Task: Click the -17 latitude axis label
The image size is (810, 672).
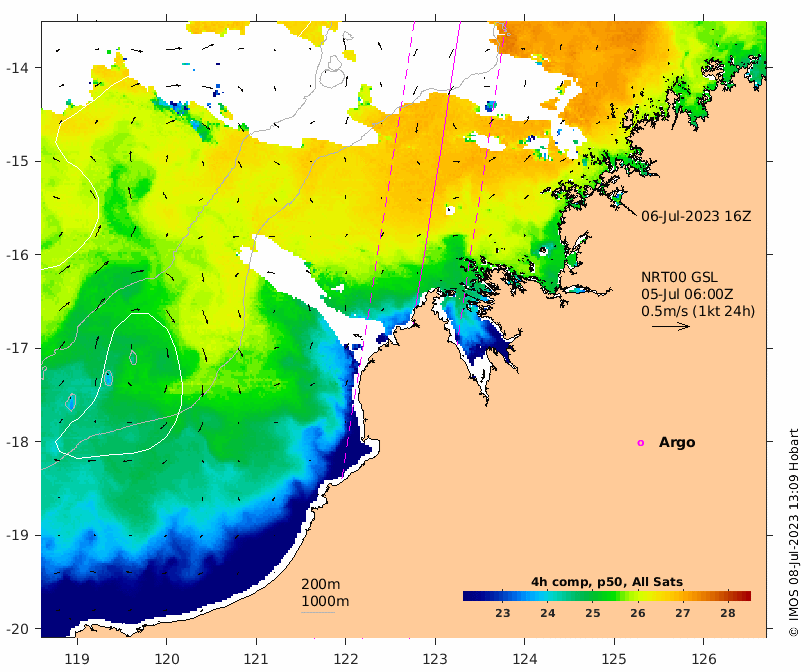Action: tap(17, 348)
